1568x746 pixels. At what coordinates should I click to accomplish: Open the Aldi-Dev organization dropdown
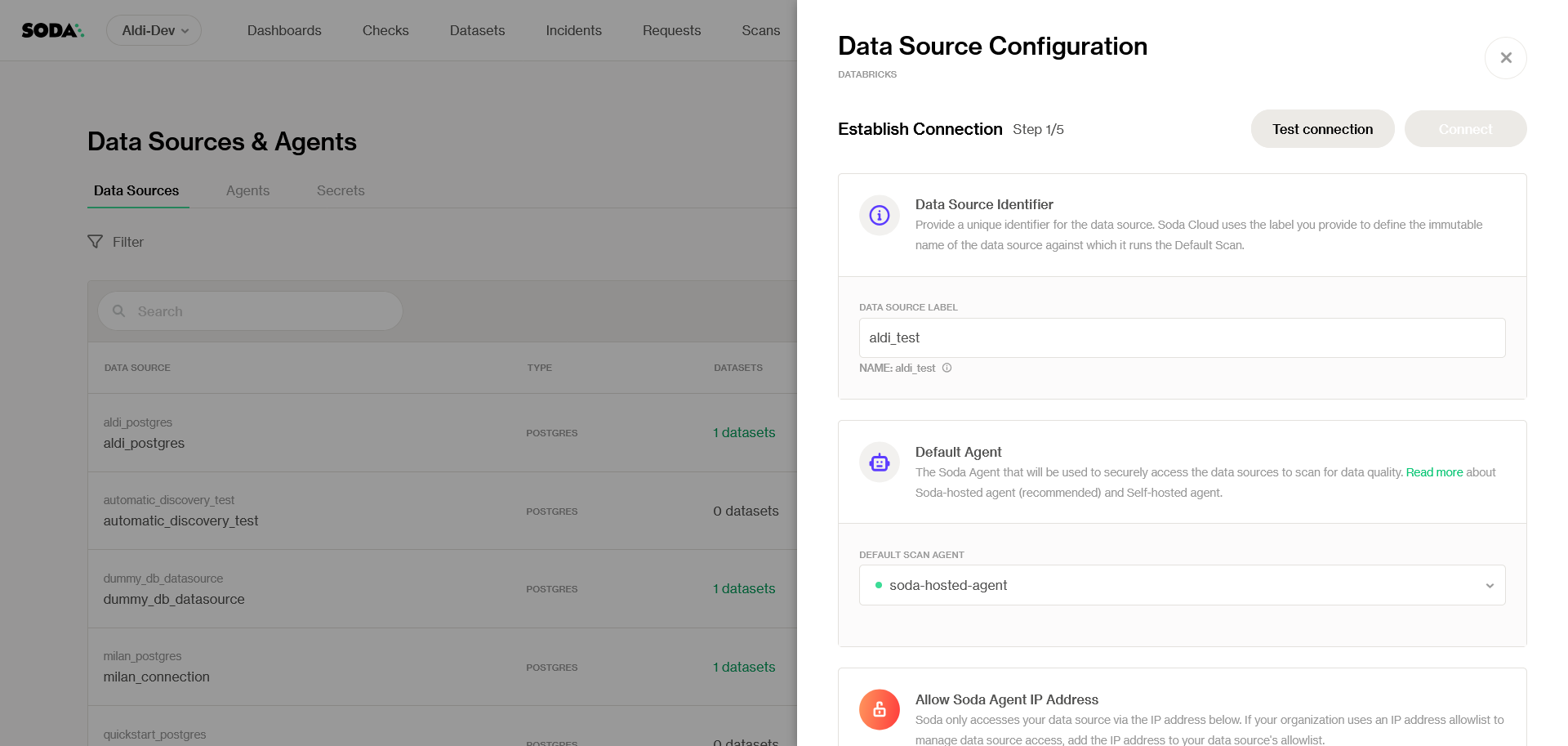[x=154, y=30]
